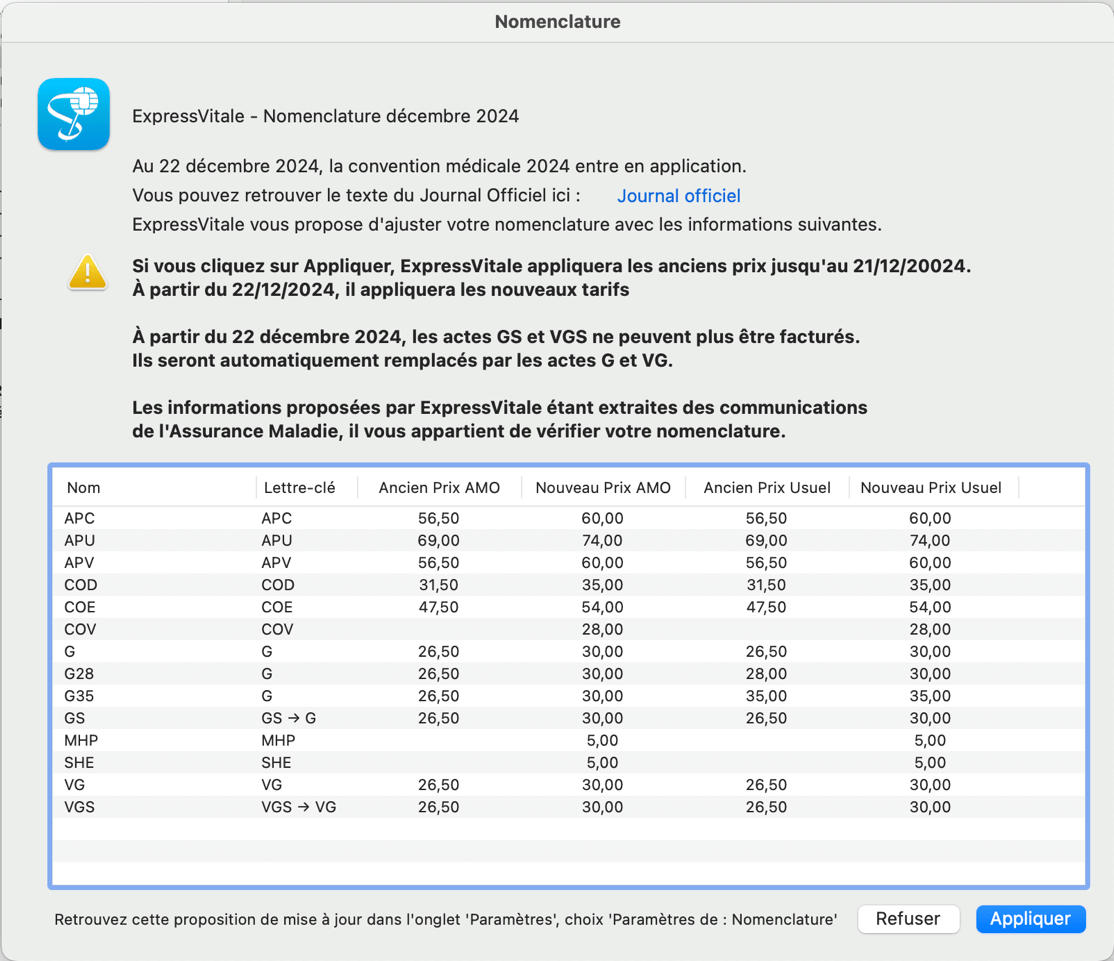The image size is (1114, 961).
Task: Click the ExpressVitale app icon
Action: pos(74,115)
